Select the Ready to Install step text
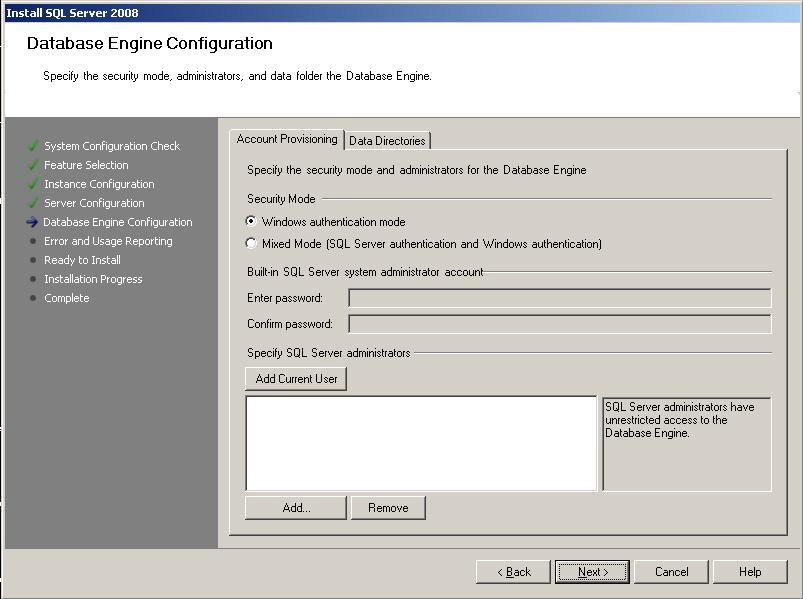The height and width of the screenshot is (599, 803). tap(82, 260)
